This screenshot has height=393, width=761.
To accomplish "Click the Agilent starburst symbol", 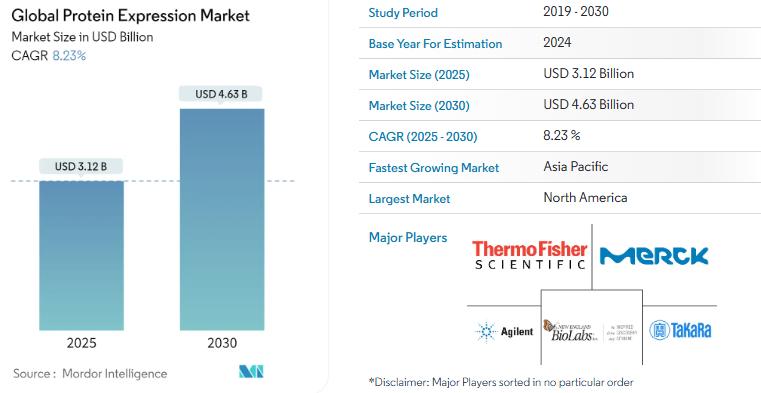I will pyautogui.click(x=486, y=332).
